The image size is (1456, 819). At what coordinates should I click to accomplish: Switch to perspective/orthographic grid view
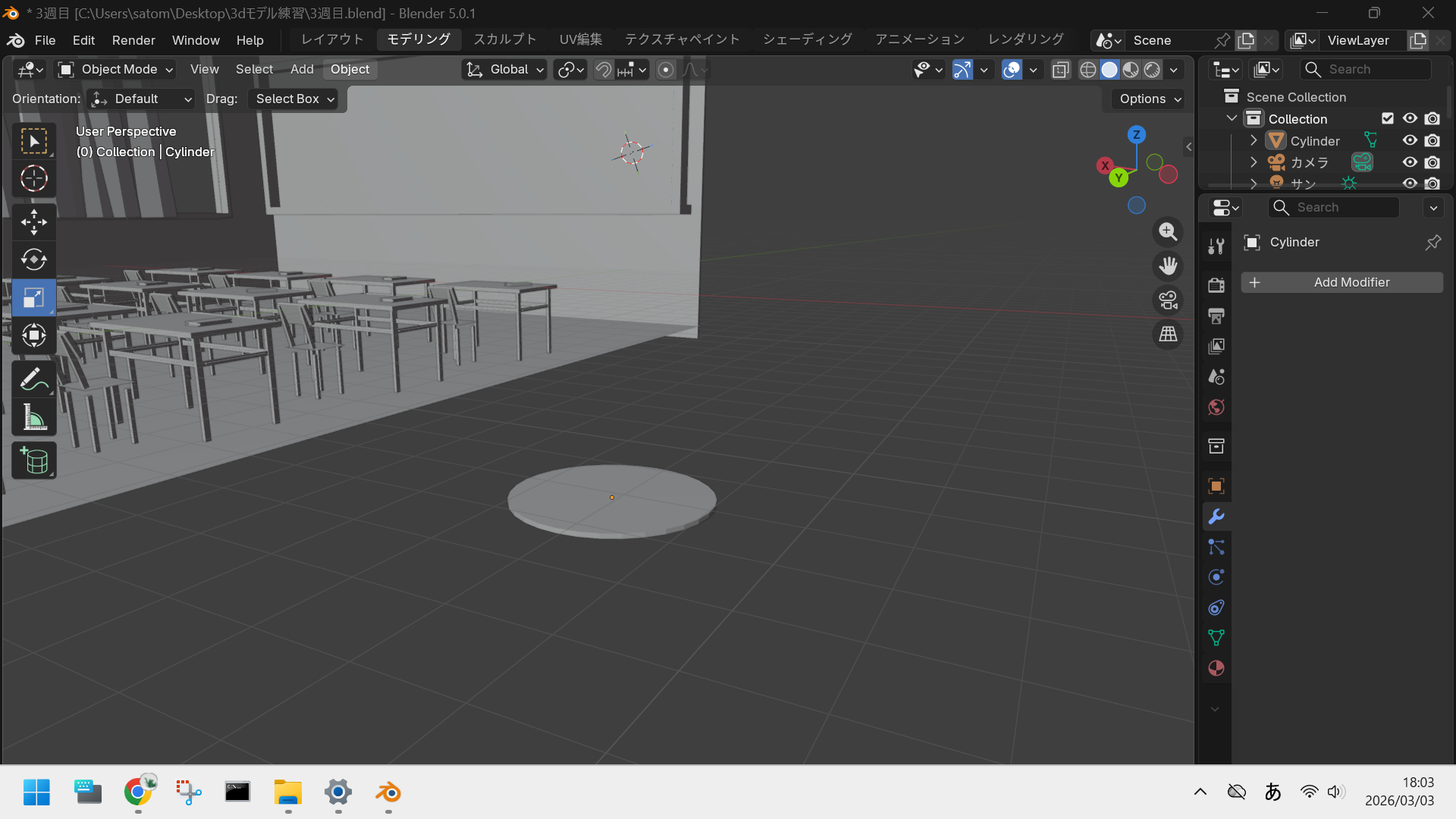click(1168, 334)
